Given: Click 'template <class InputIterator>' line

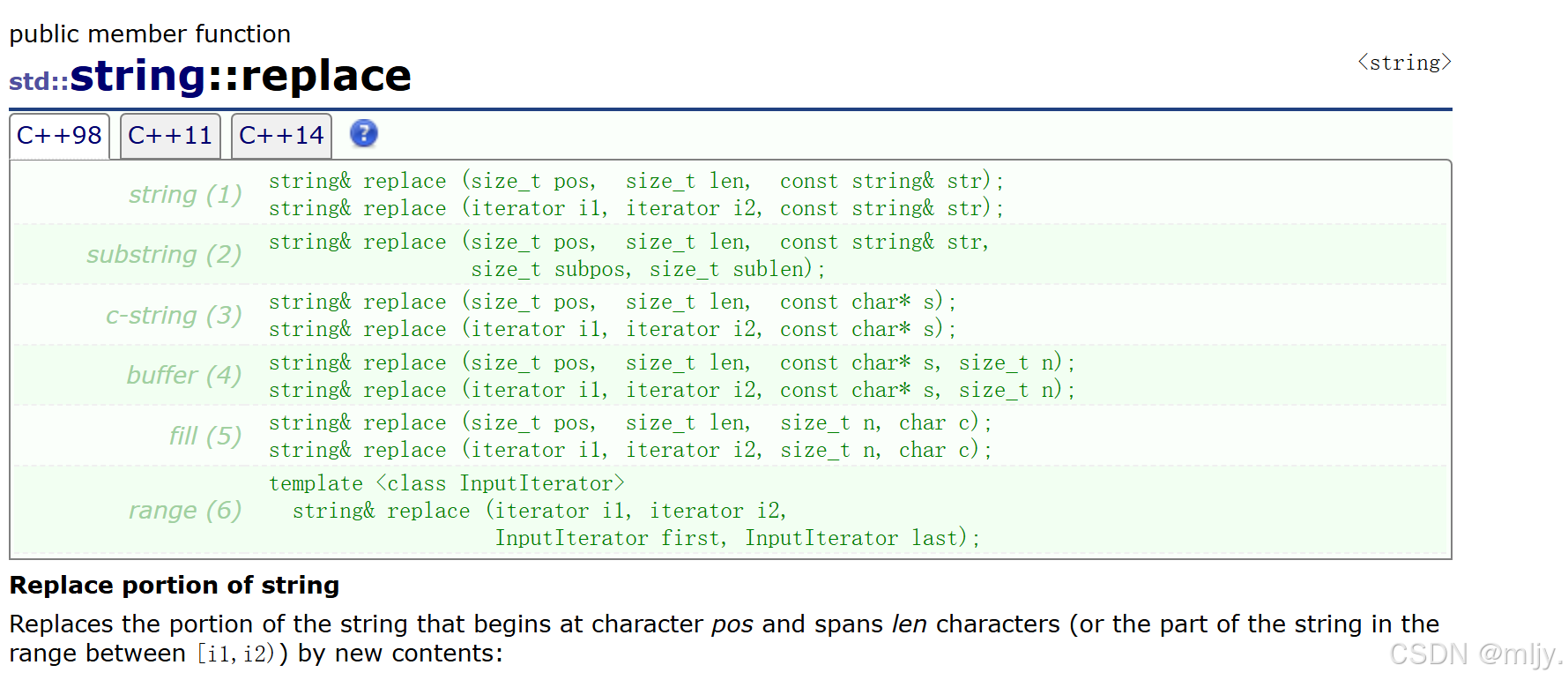Looking at the screenshot, I should pos(447,483).
